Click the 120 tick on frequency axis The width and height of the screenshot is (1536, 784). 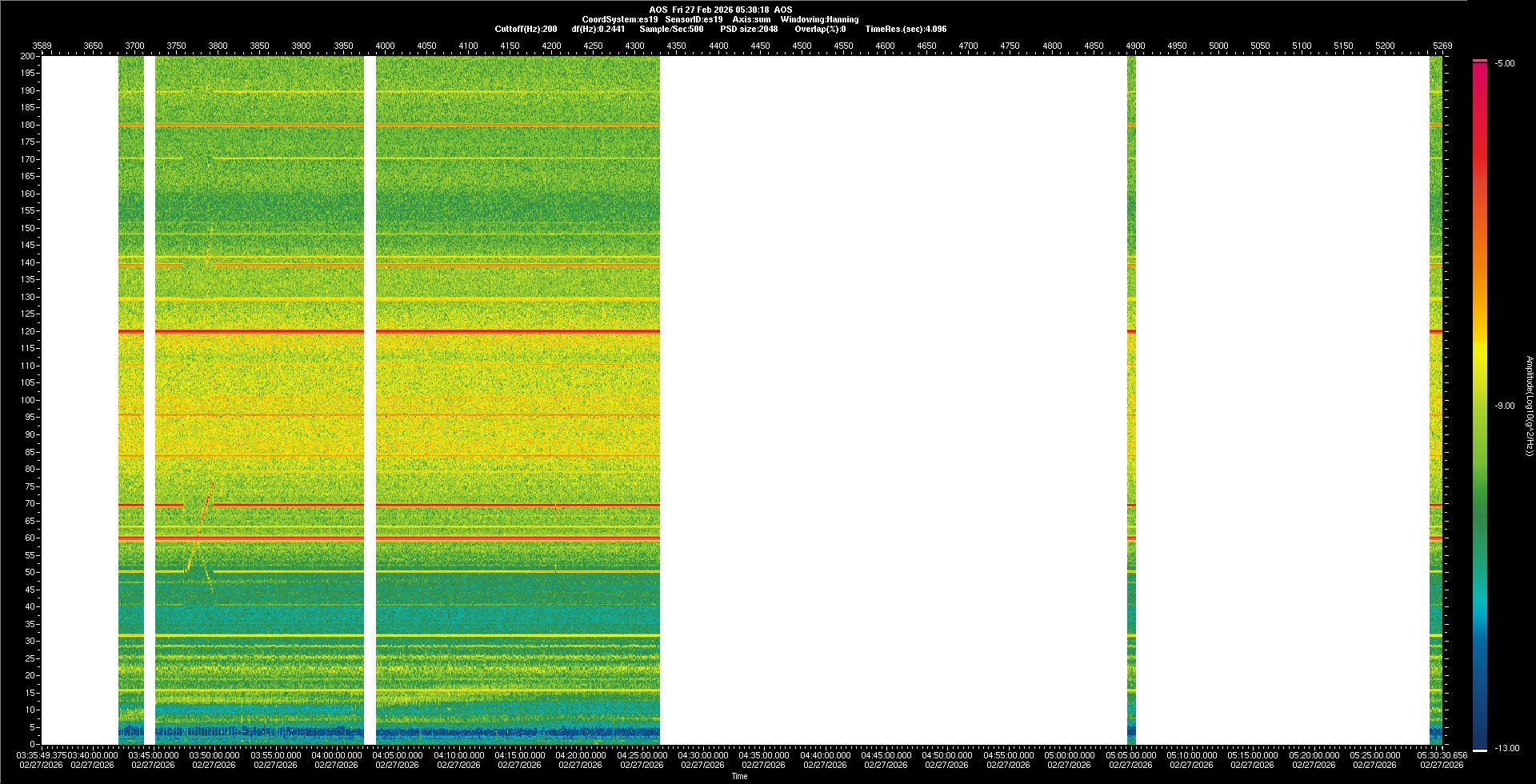(x=28, y=331)
